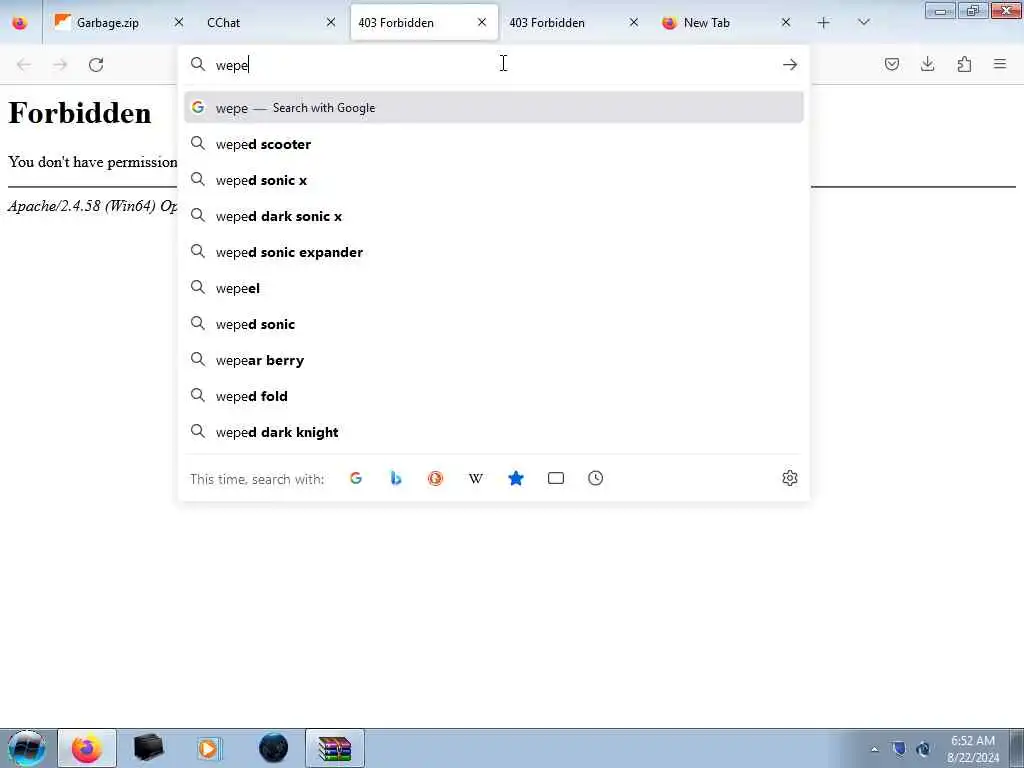Click the shield icon in system tray
Viewport: 1024px width, 768px height.
click(x=899, y=749)
